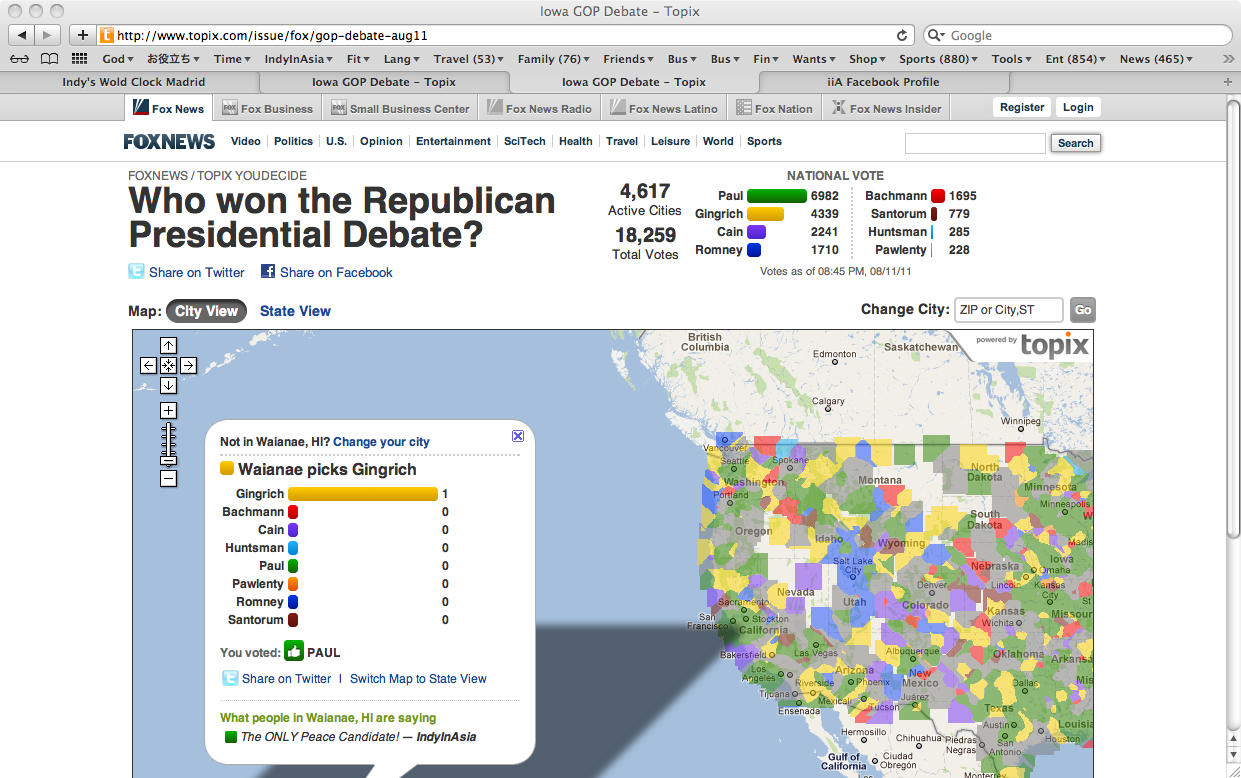Expand the IndyInAsia bookmarks folder

click(298, 59)
